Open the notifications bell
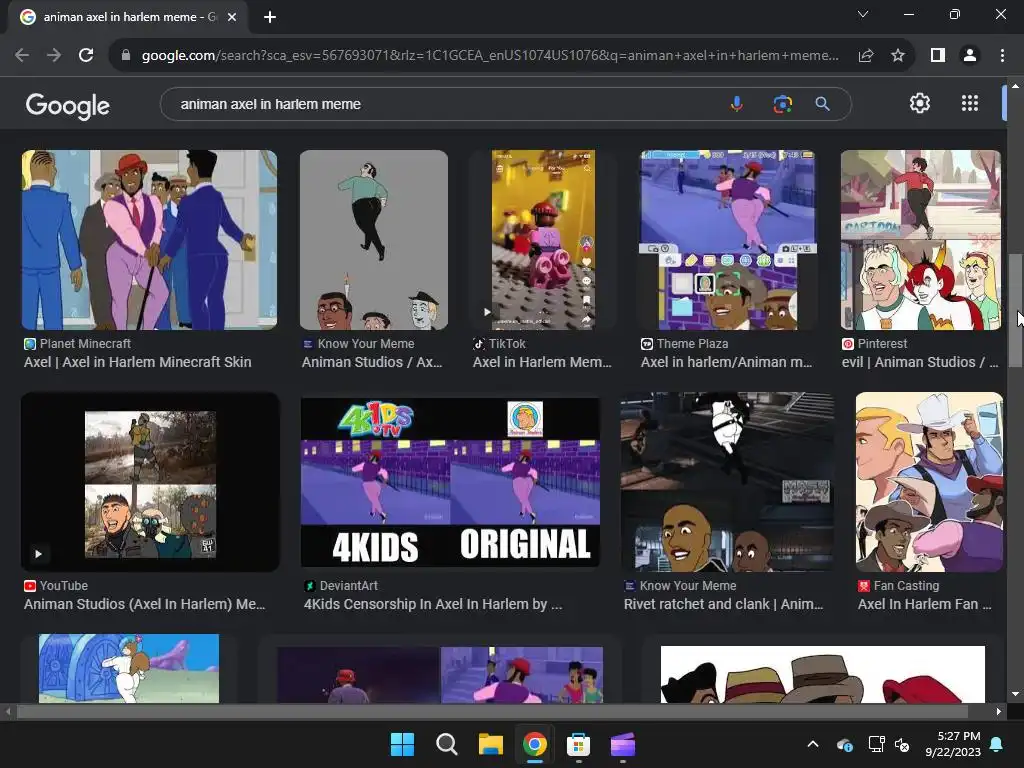 (x=997, y=744)
